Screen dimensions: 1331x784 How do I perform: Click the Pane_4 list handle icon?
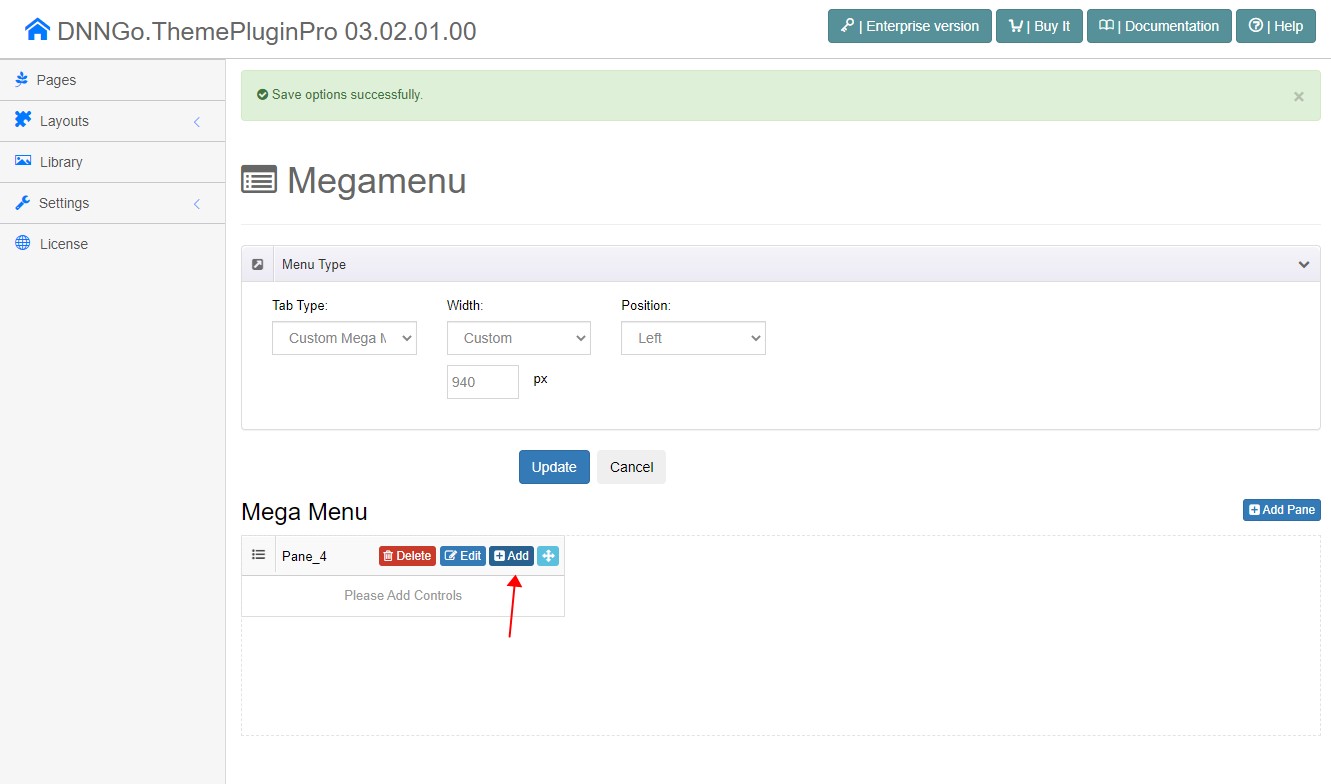tap(258, 555)
